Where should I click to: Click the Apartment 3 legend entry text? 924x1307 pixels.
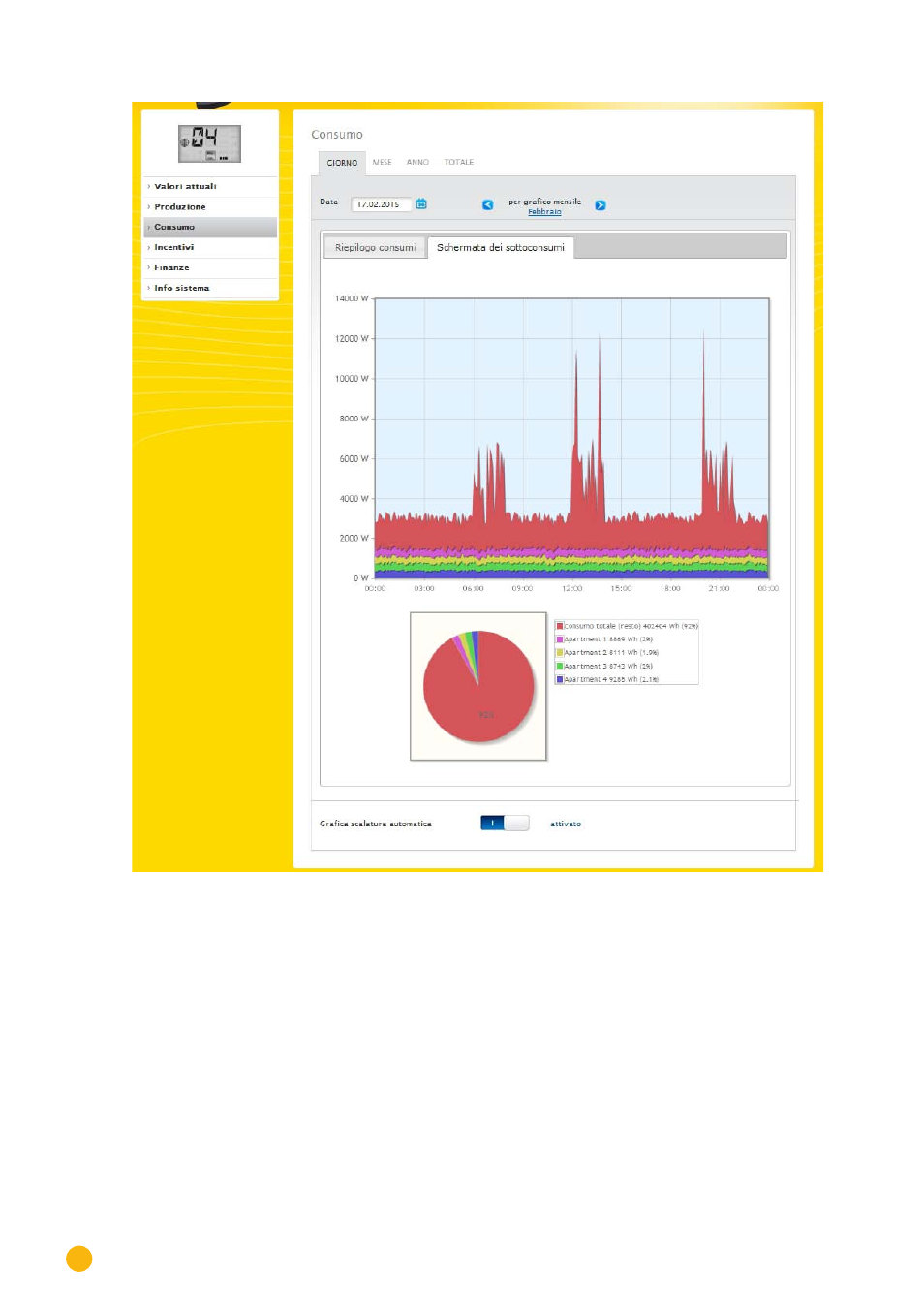coord(609,667)
